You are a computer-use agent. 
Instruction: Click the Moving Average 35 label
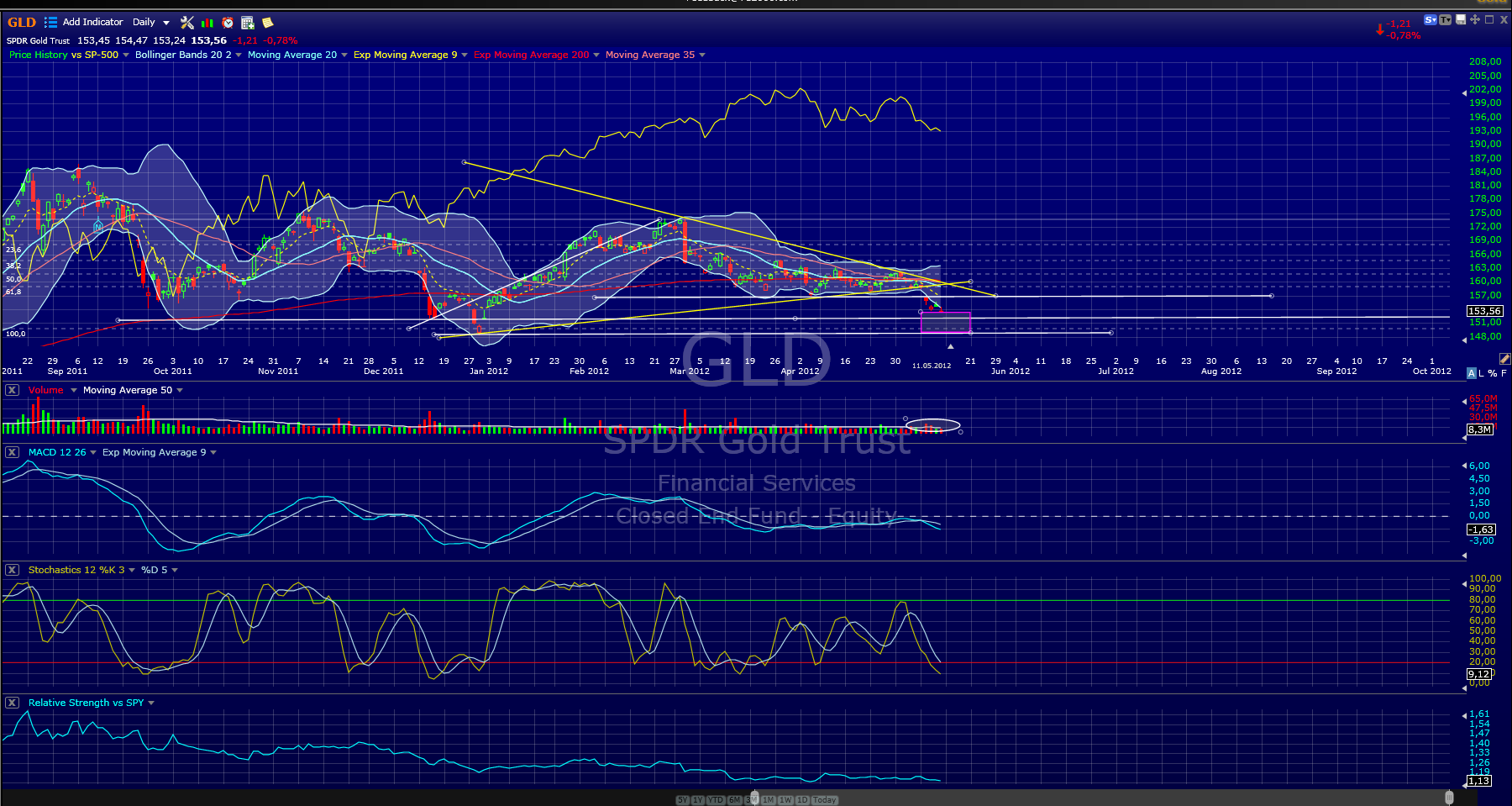(x=650, y=55)
